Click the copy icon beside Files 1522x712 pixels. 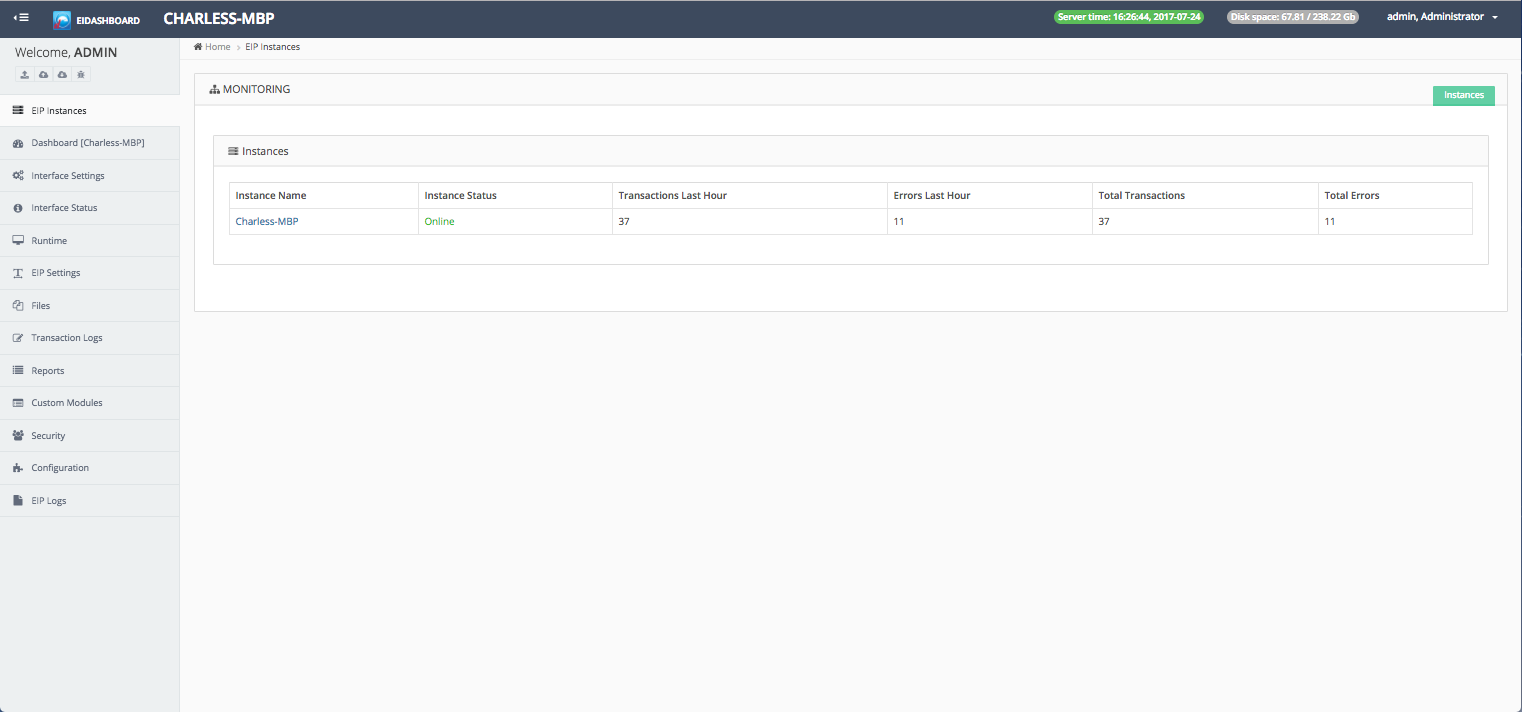click(18, 306)
